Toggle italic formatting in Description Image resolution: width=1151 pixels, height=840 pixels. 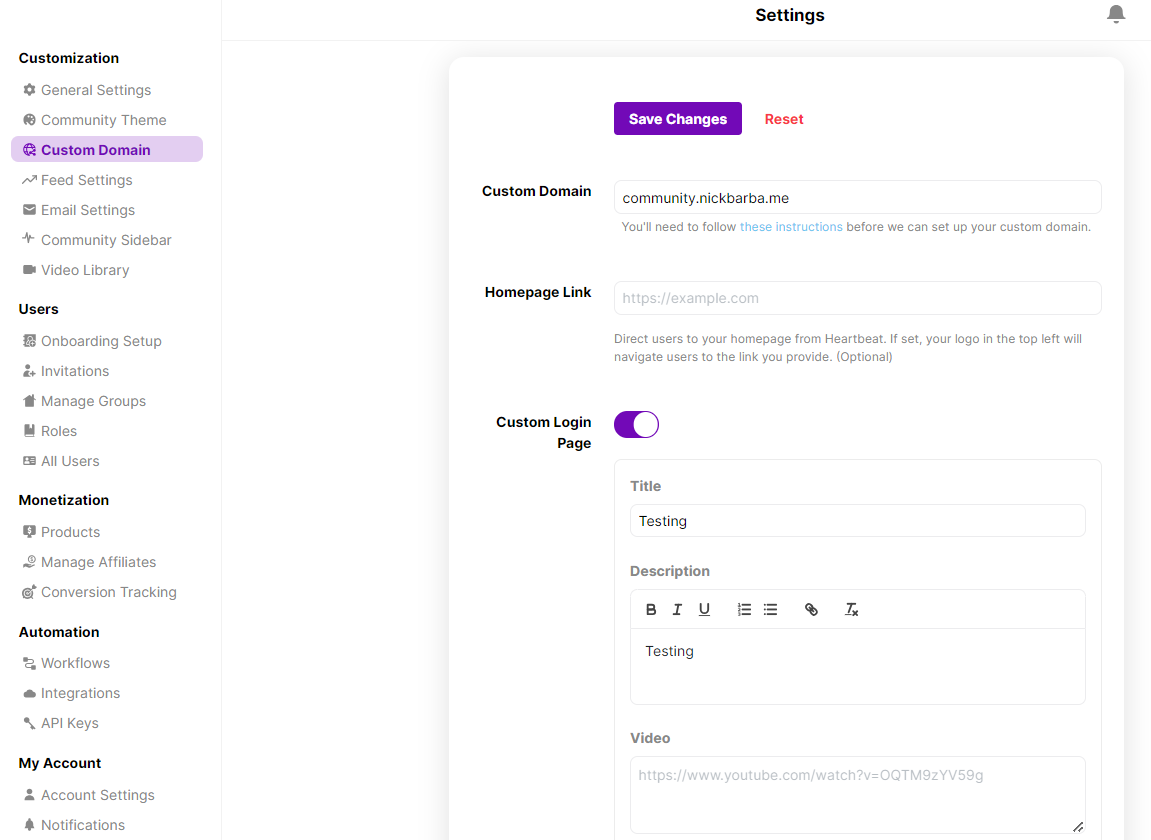pos(678,609)
